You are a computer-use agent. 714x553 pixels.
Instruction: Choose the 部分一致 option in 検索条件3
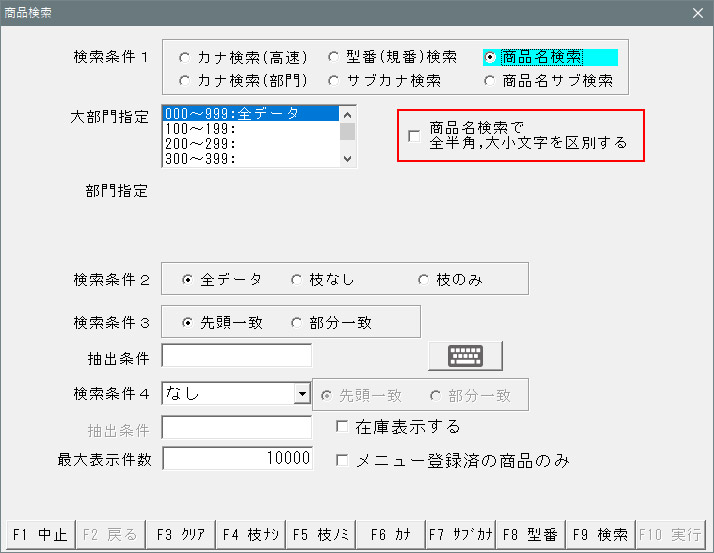click(x=296, y=323)
